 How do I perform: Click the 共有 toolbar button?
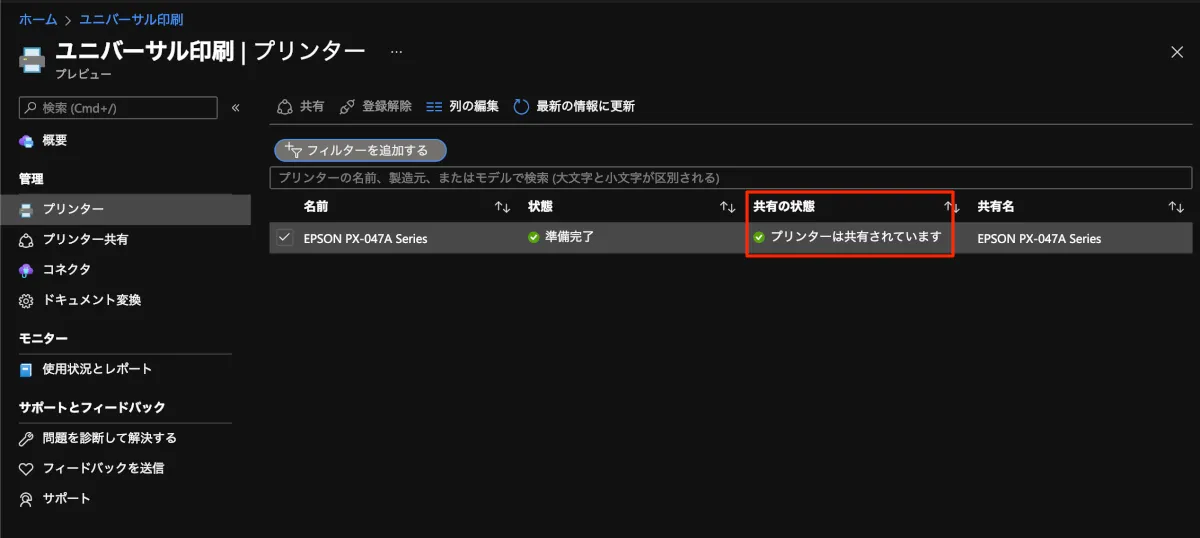(300, 106)
